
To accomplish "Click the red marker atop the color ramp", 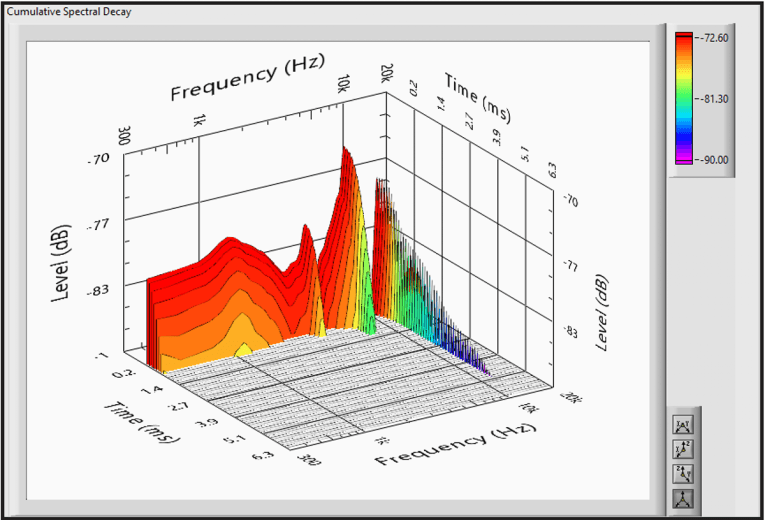I will coord(685,35).
